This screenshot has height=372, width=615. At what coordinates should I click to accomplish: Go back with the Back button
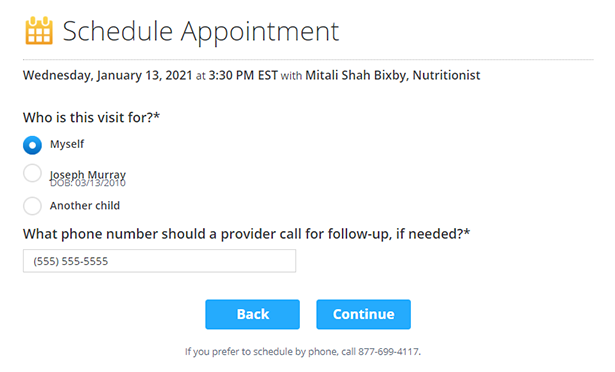(x=253, y=314)
